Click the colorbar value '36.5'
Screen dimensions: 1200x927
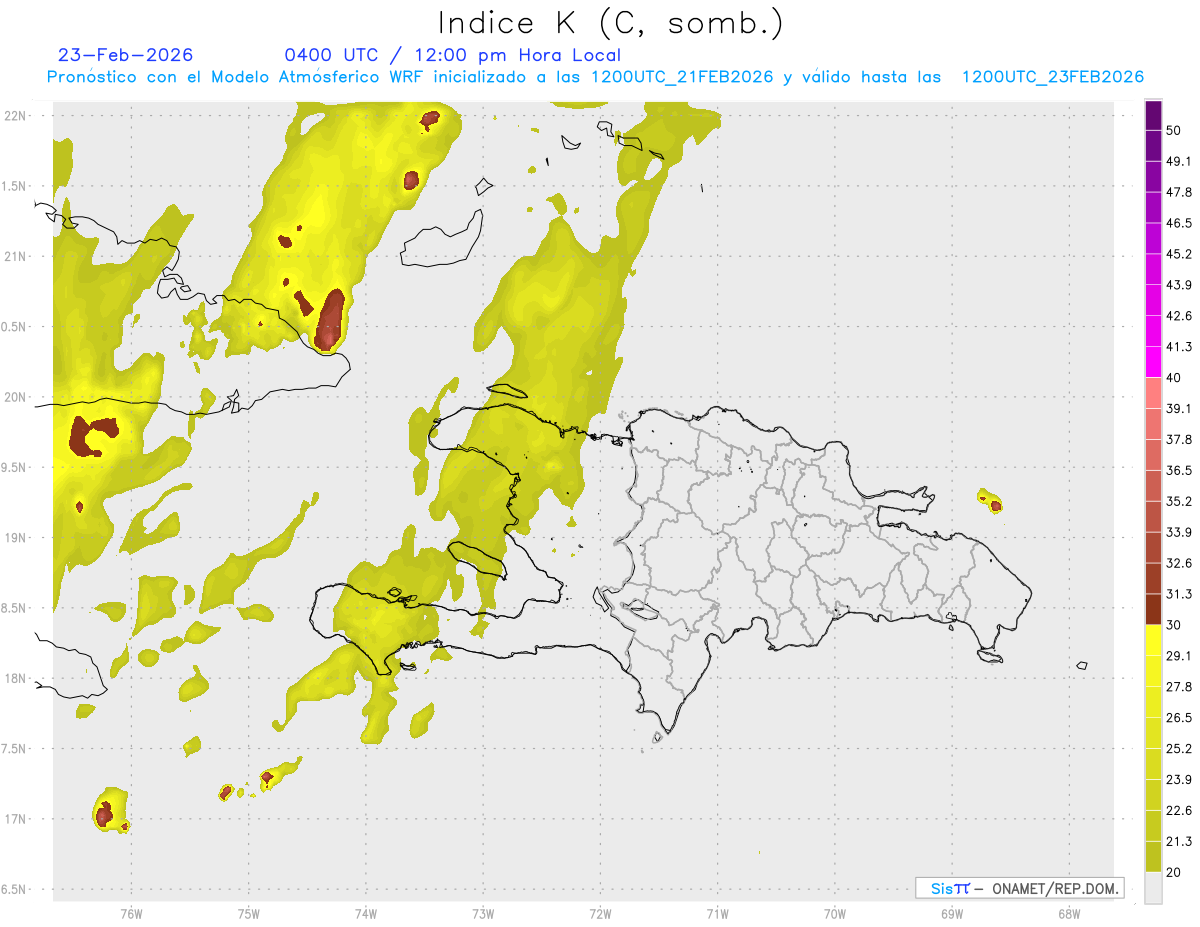[x=1179, y=470]
